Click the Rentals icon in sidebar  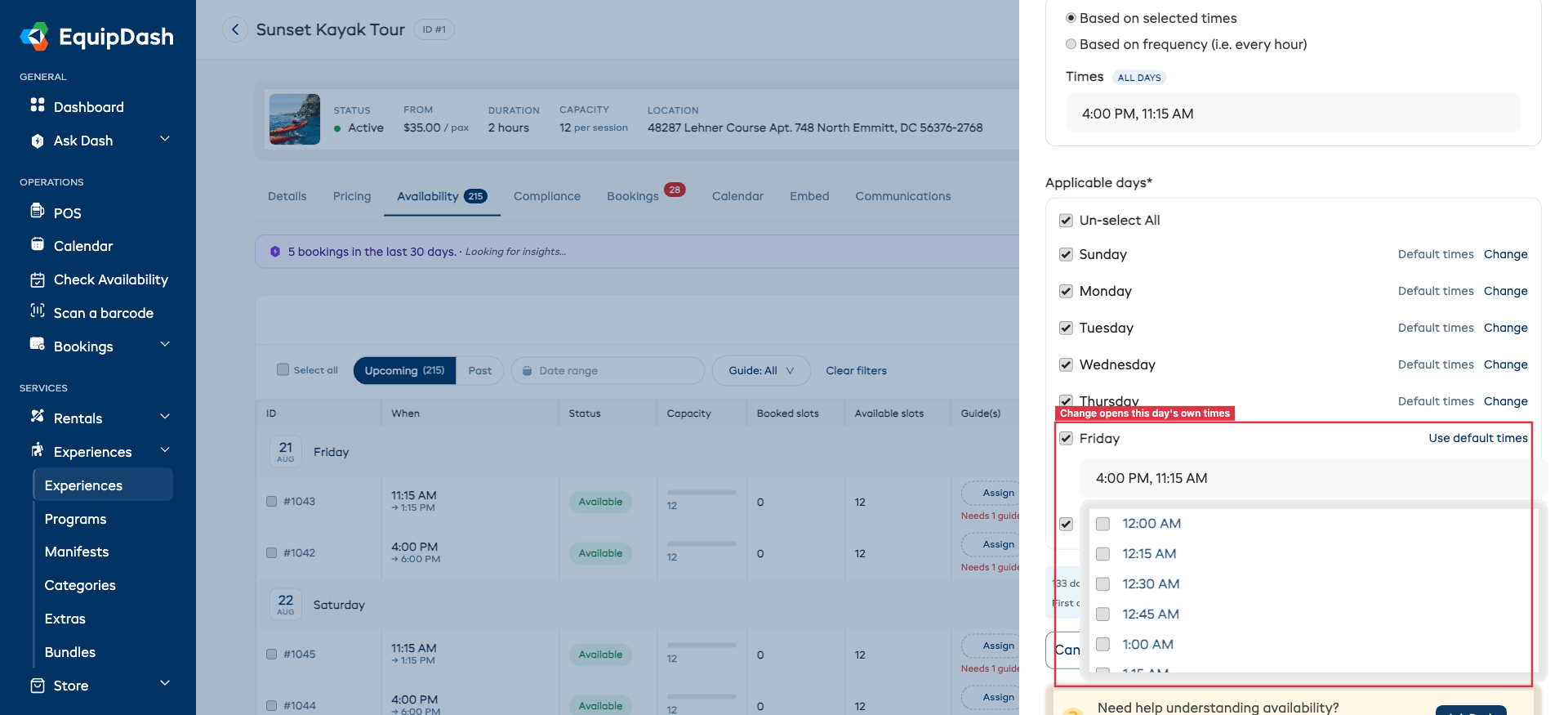pos(38,417)
